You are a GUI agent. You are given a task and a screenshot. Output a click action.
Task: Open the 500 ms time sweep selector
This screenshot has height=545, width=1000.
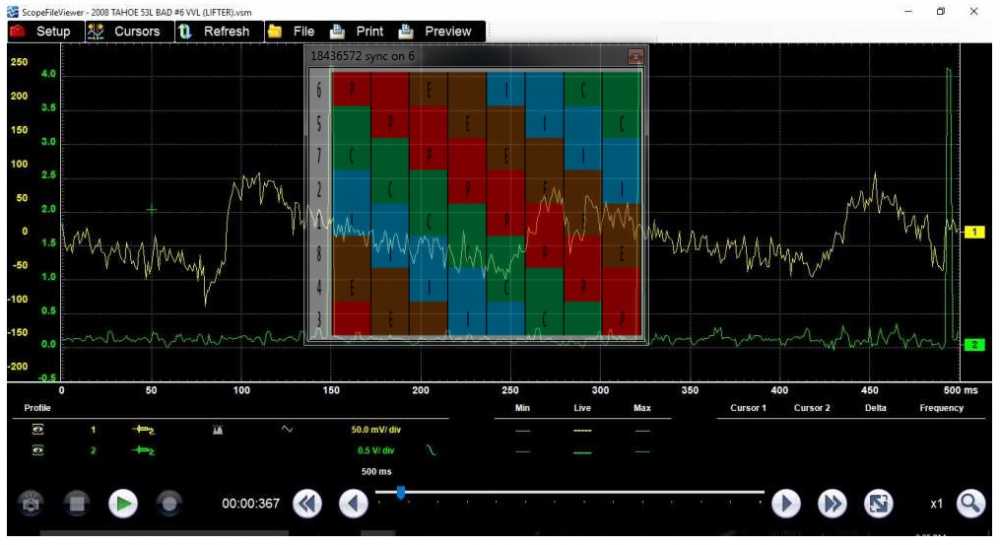click(x=376, y=470)
